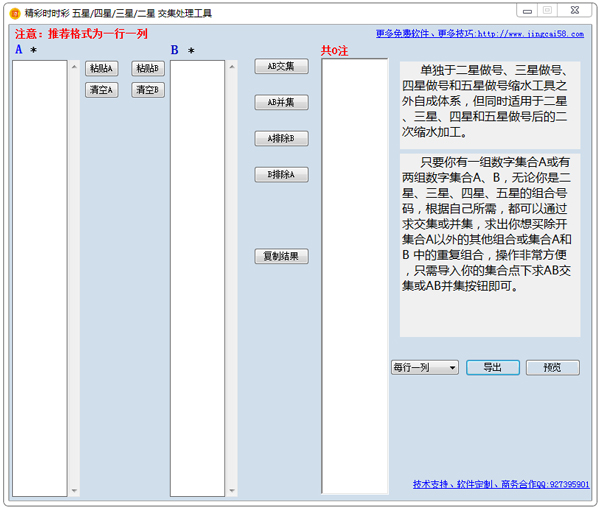Copy results with 复制结果 button
The image size is (600, 509).
coord(281,256)
